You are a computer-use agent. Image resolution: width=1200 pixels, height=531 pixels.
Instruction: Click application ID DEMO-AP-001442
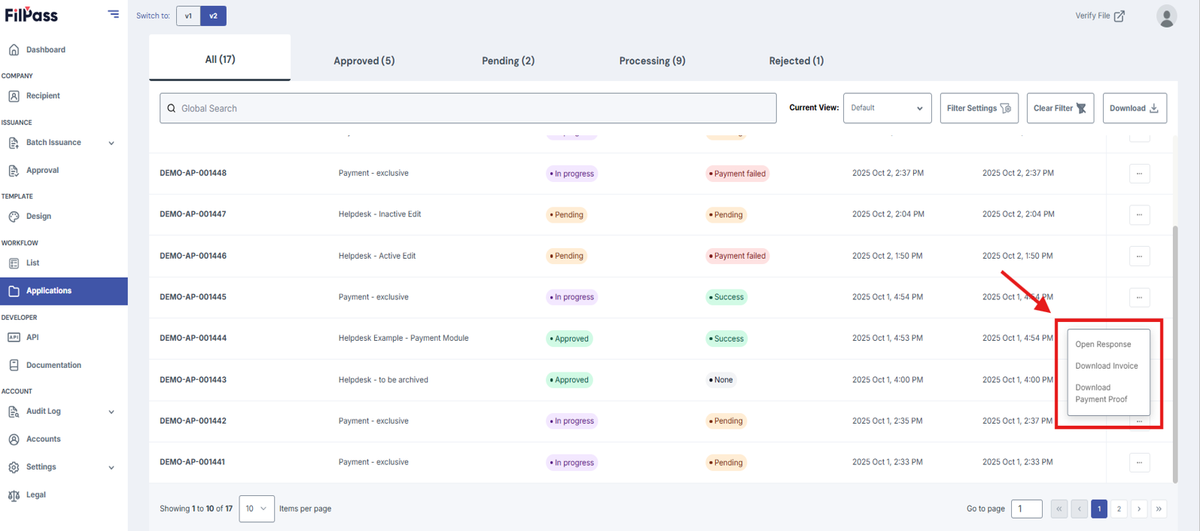pyautogui.click(x=193, y=421)
